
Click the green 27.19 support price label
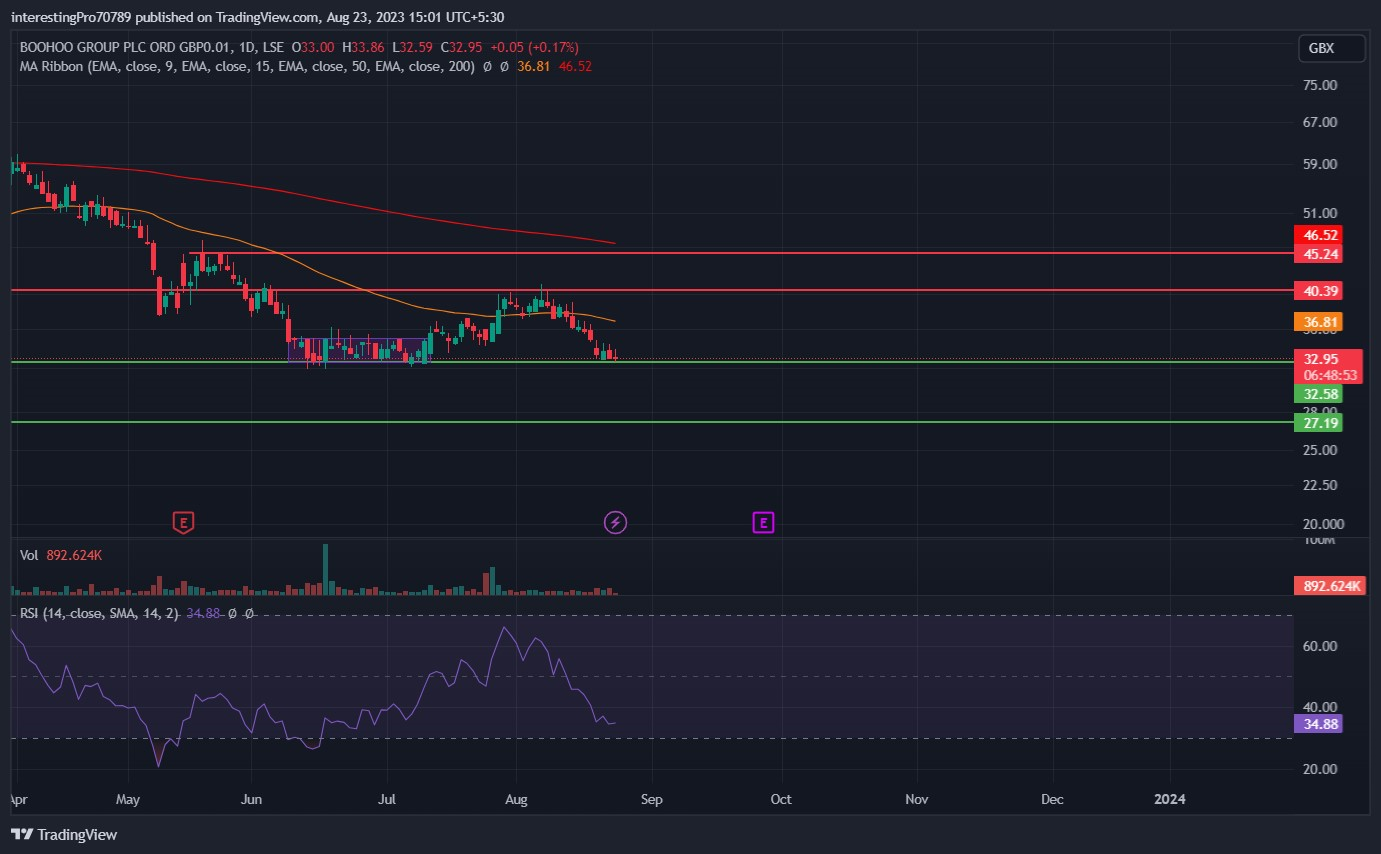click(1317, 423)
